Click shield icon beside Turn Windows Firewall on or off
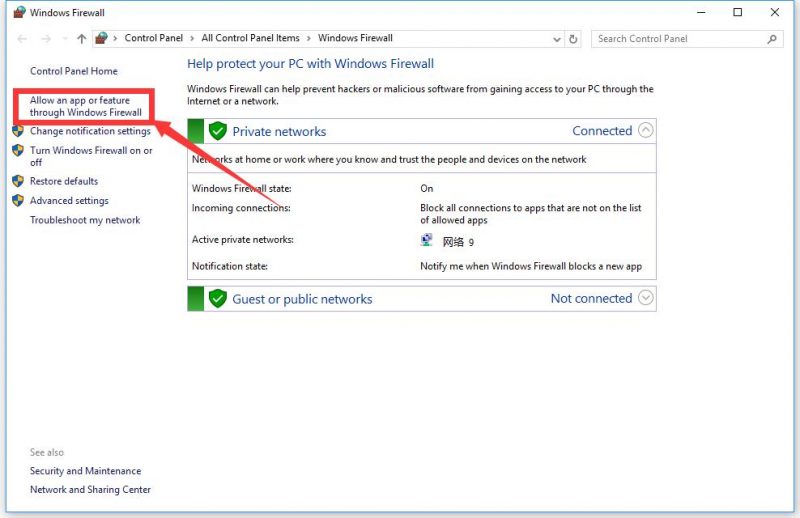The height and width of the screenshot is (518, 800). pos(18,151)
